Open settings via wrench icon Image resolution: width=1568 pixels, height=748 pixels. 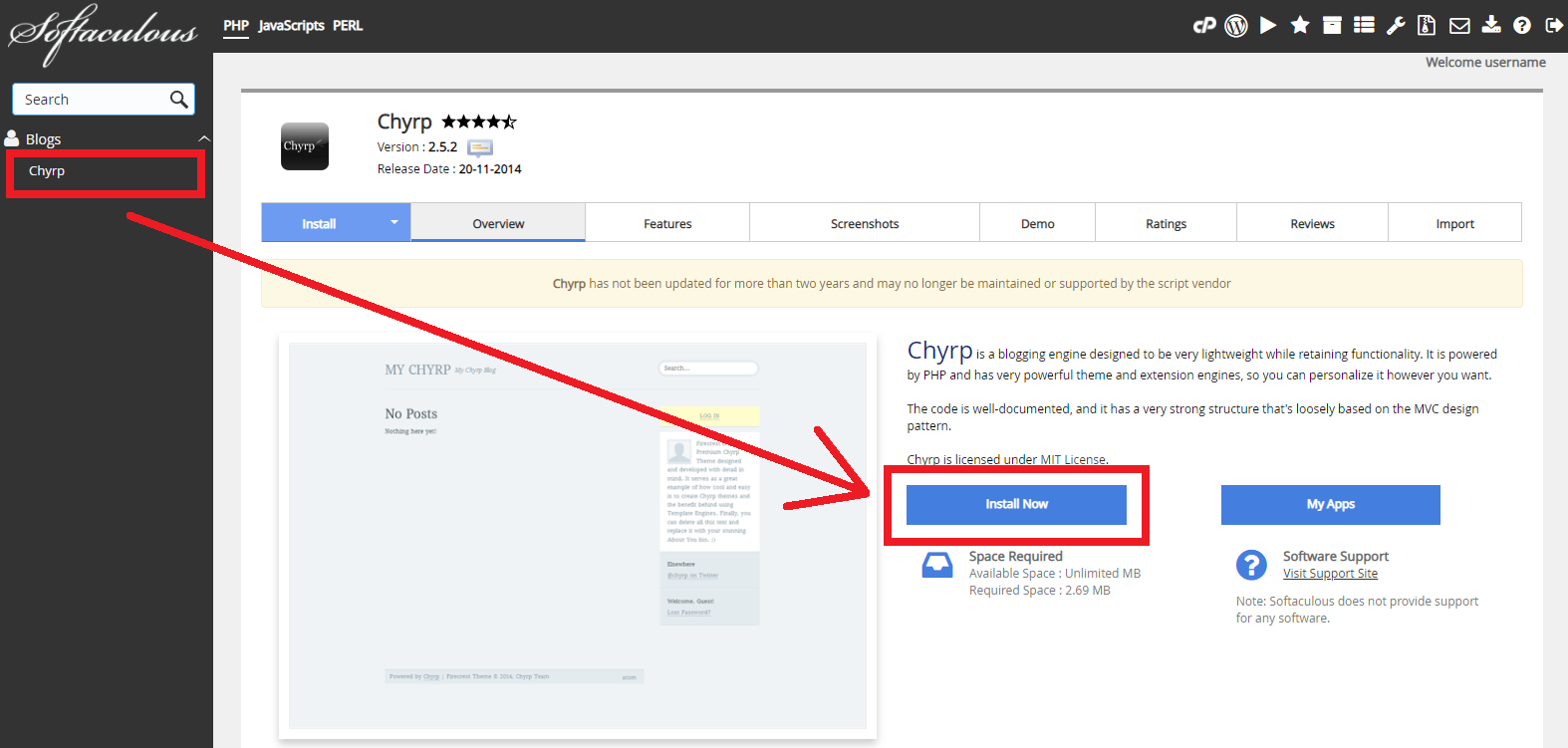[1396, 26]
